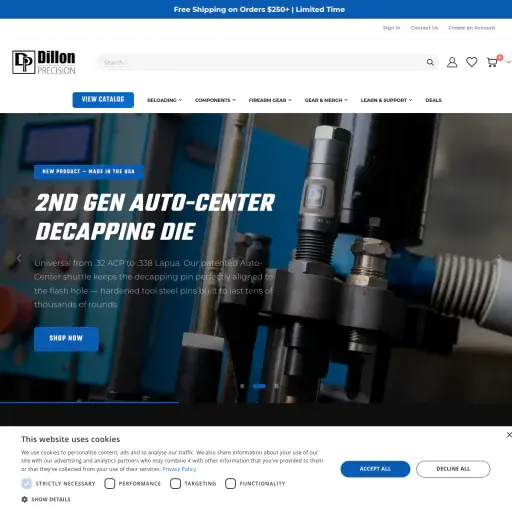Click the Dillon Precision logo
Screen dimensions: 512x512
[44, 62]
